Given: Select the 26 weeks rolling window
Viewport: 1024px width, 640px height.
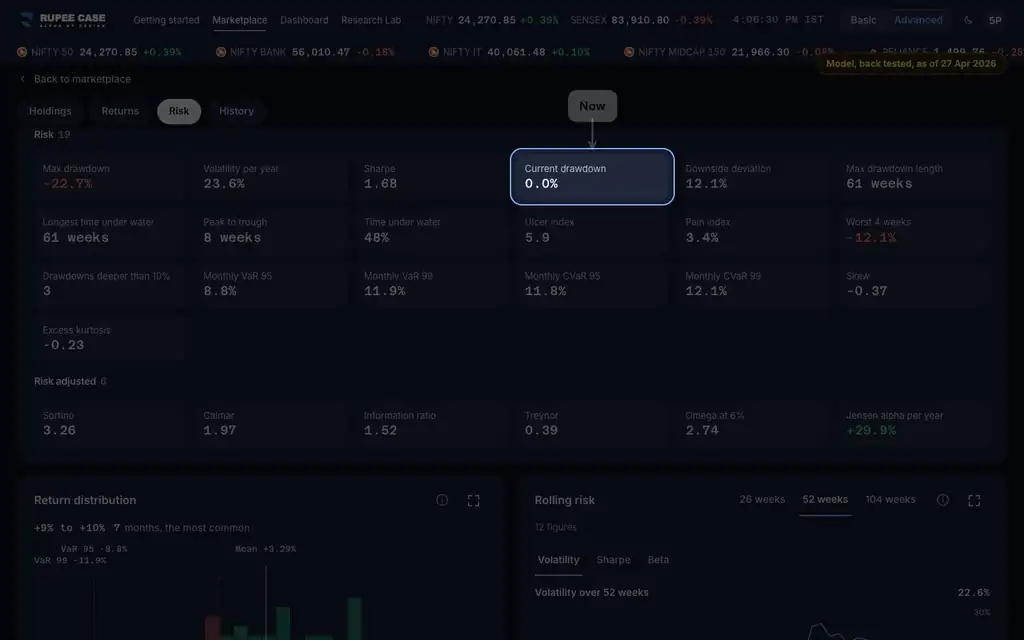Looking at the screenshot, I should click(x=762, y=500).
